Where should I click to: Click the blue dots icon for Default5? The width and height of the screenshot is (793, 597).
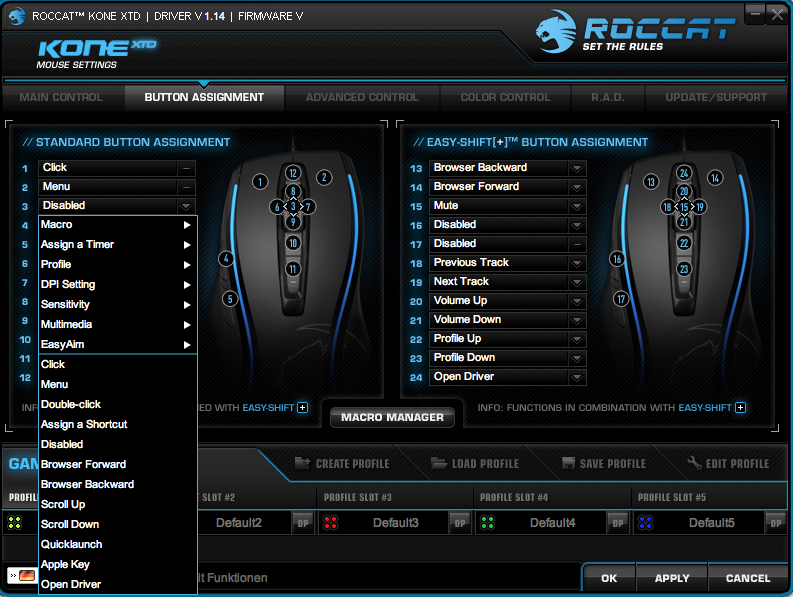tap(645, 523)
